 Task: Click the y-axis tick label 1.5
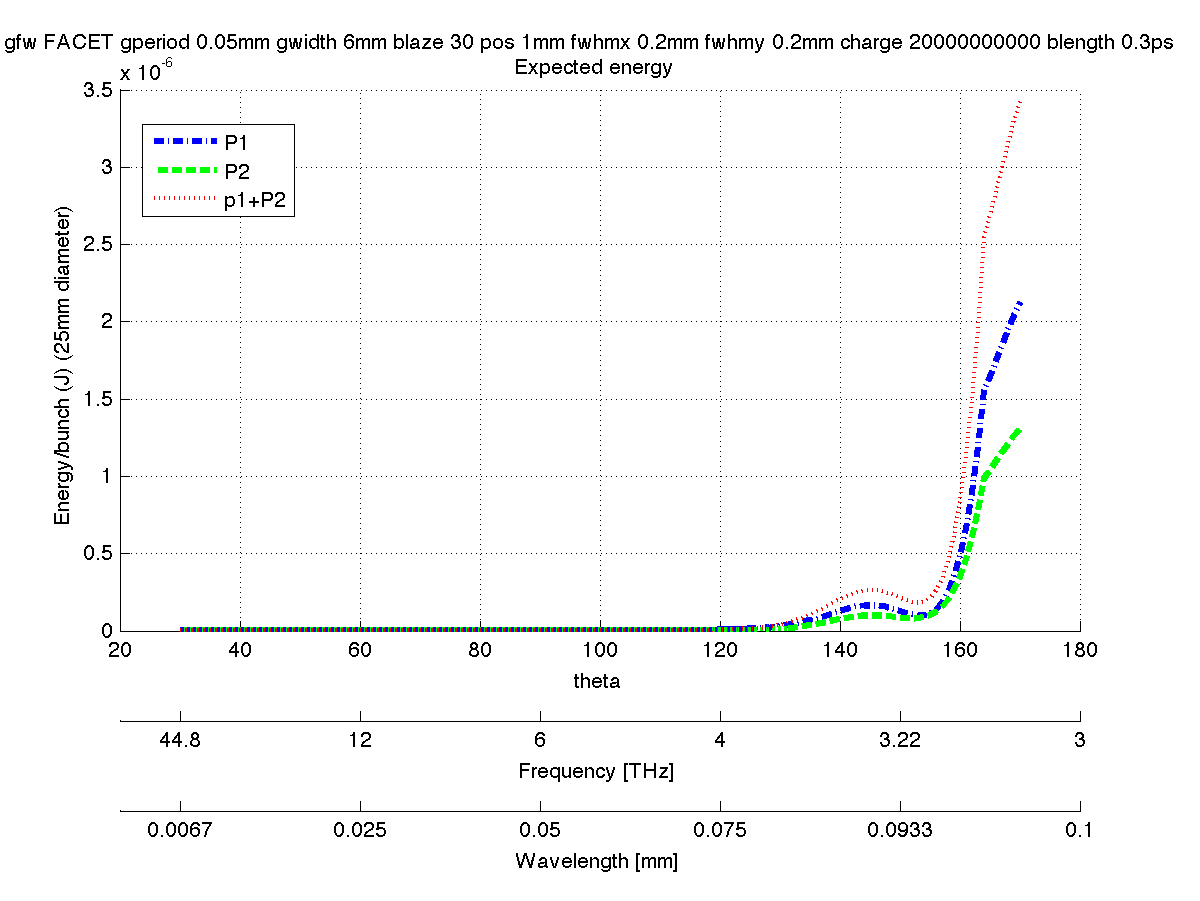tap(98, 399)
